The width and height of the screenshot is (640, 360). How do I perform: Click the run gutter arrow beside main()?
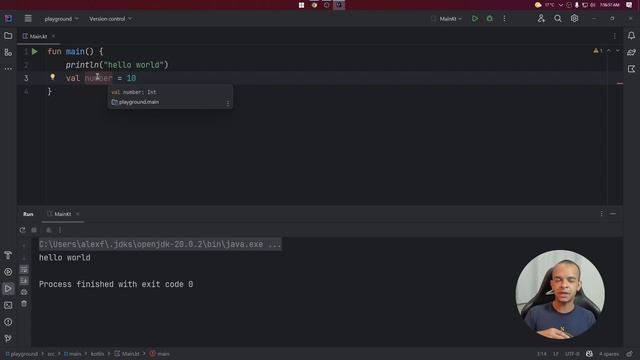[x=35, y=51]
